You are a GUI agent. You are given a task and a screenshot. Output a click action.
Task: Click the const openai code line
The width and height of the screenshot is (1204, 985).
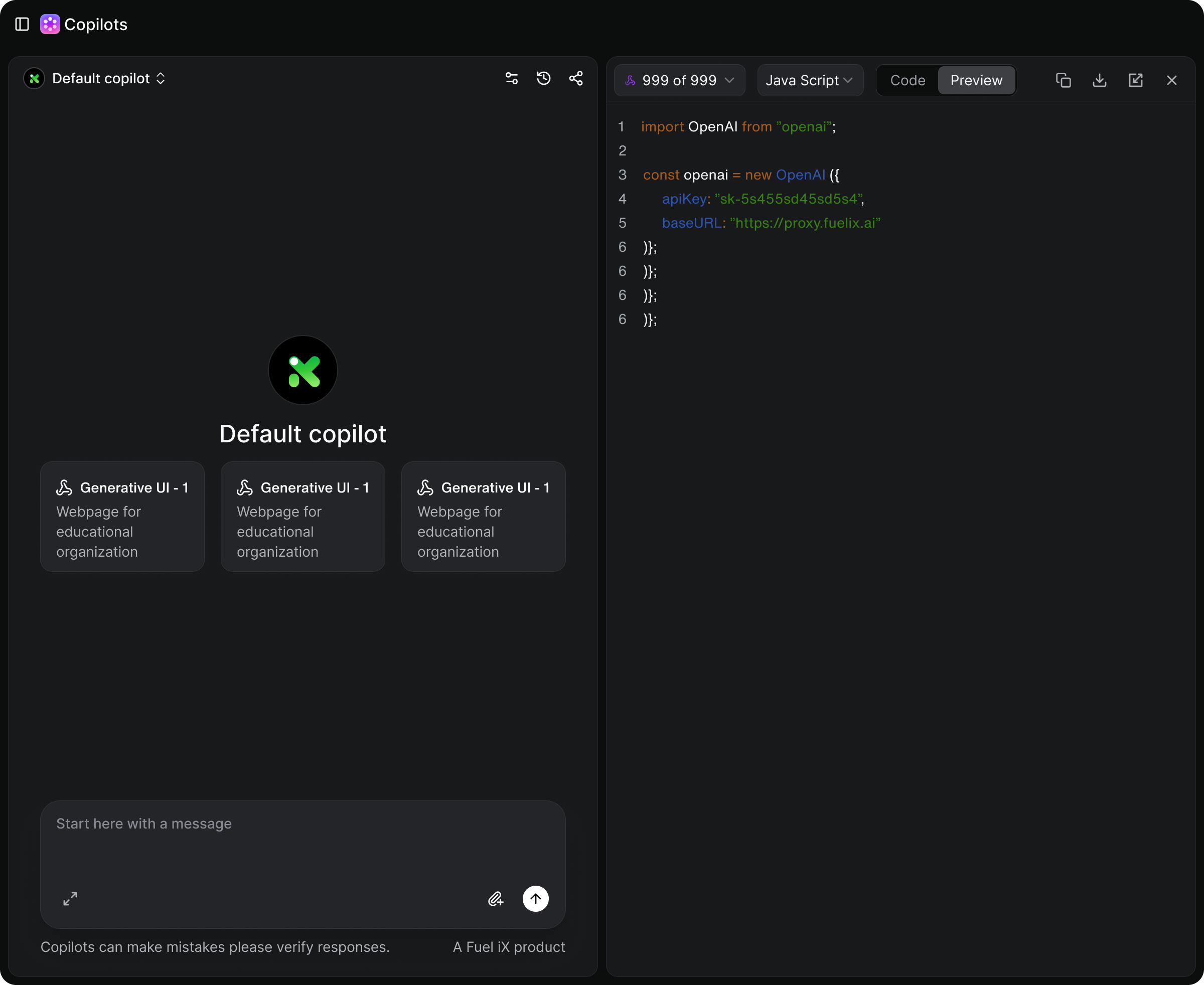coord(741,175)
